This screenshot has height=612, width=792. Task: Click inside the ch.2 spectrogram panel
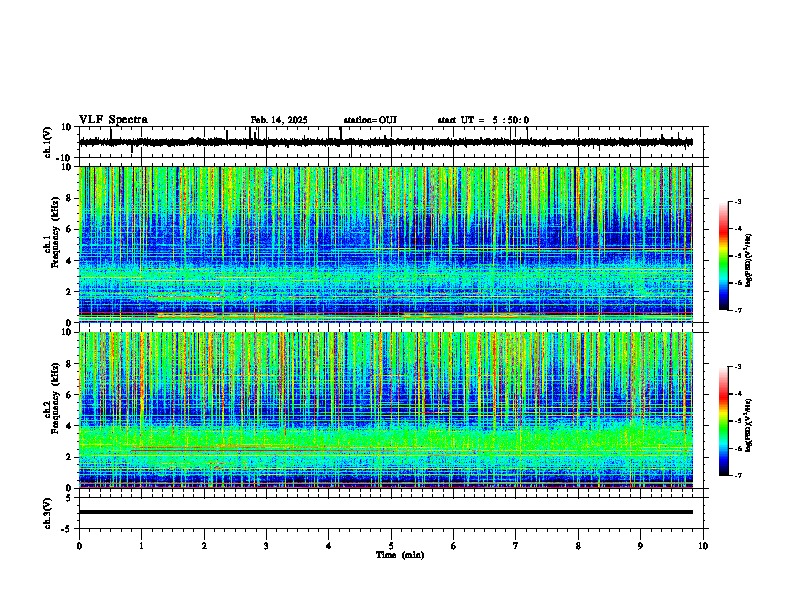385,410
